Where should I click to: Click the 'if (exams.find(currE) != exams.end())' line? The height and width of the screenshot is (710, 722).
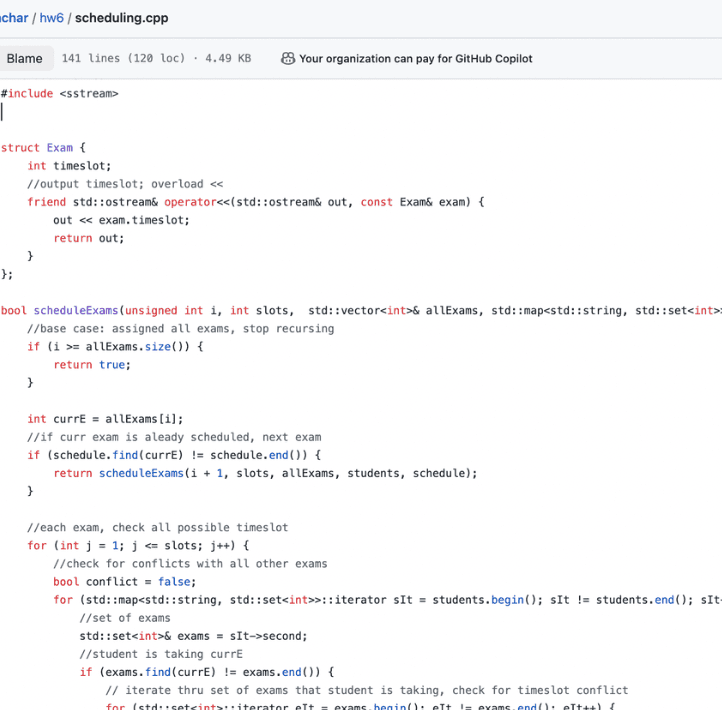[207, 672]
